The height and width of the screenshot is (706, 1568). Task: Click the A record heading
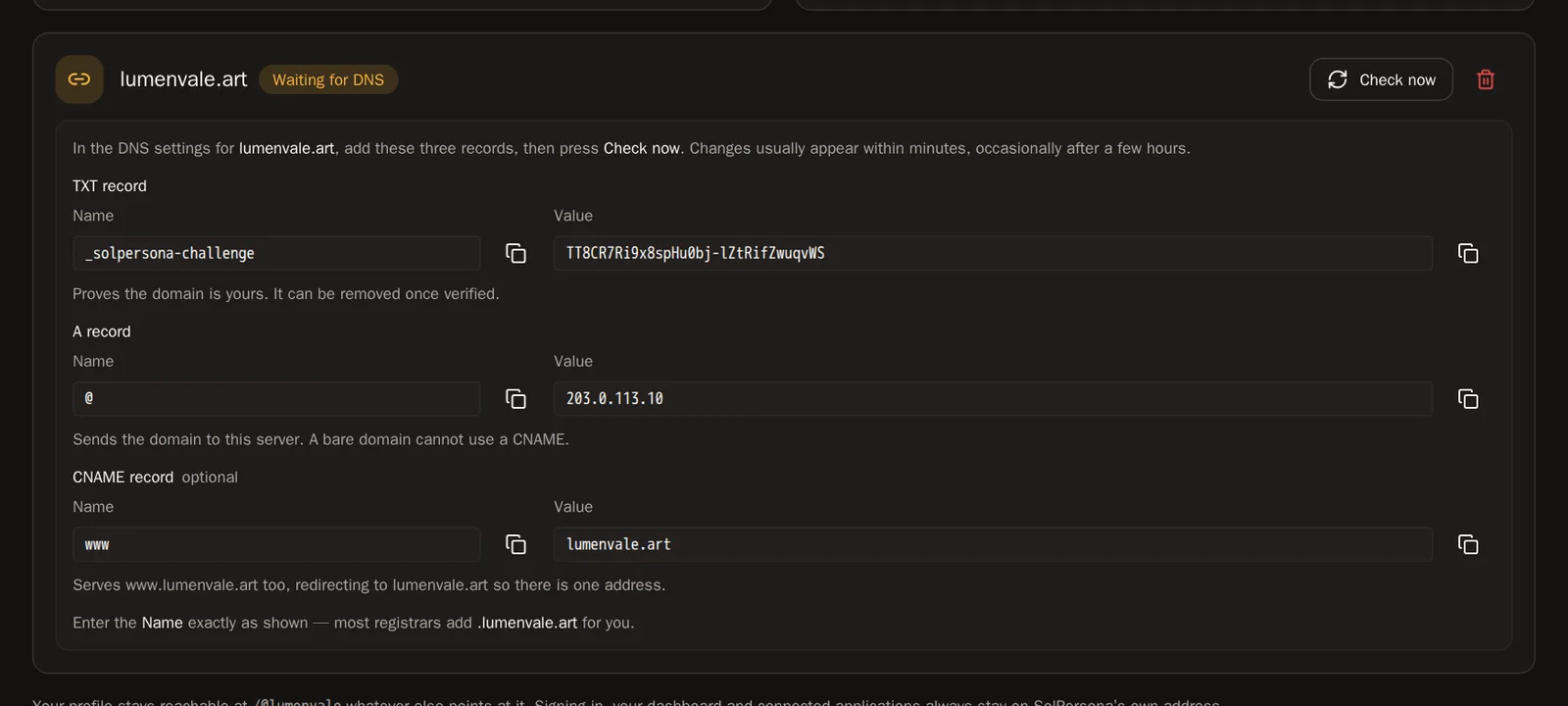[x=102, y=331]
